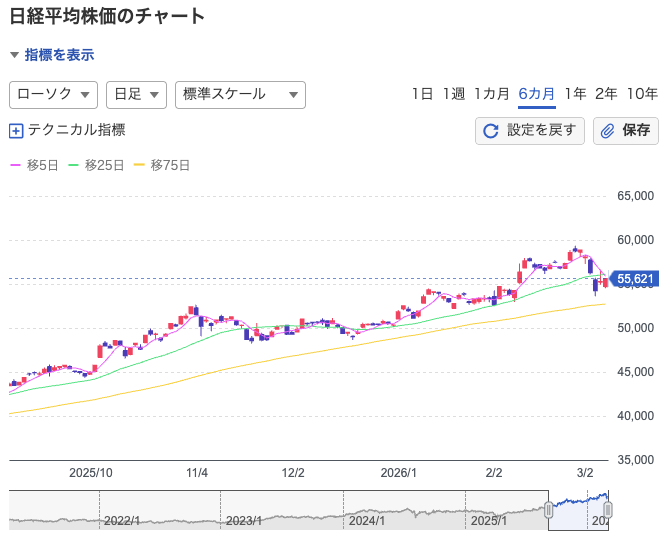Toggle the 移5日 moving average legend
Screen dimensions: 666x544
click(34, 165)
